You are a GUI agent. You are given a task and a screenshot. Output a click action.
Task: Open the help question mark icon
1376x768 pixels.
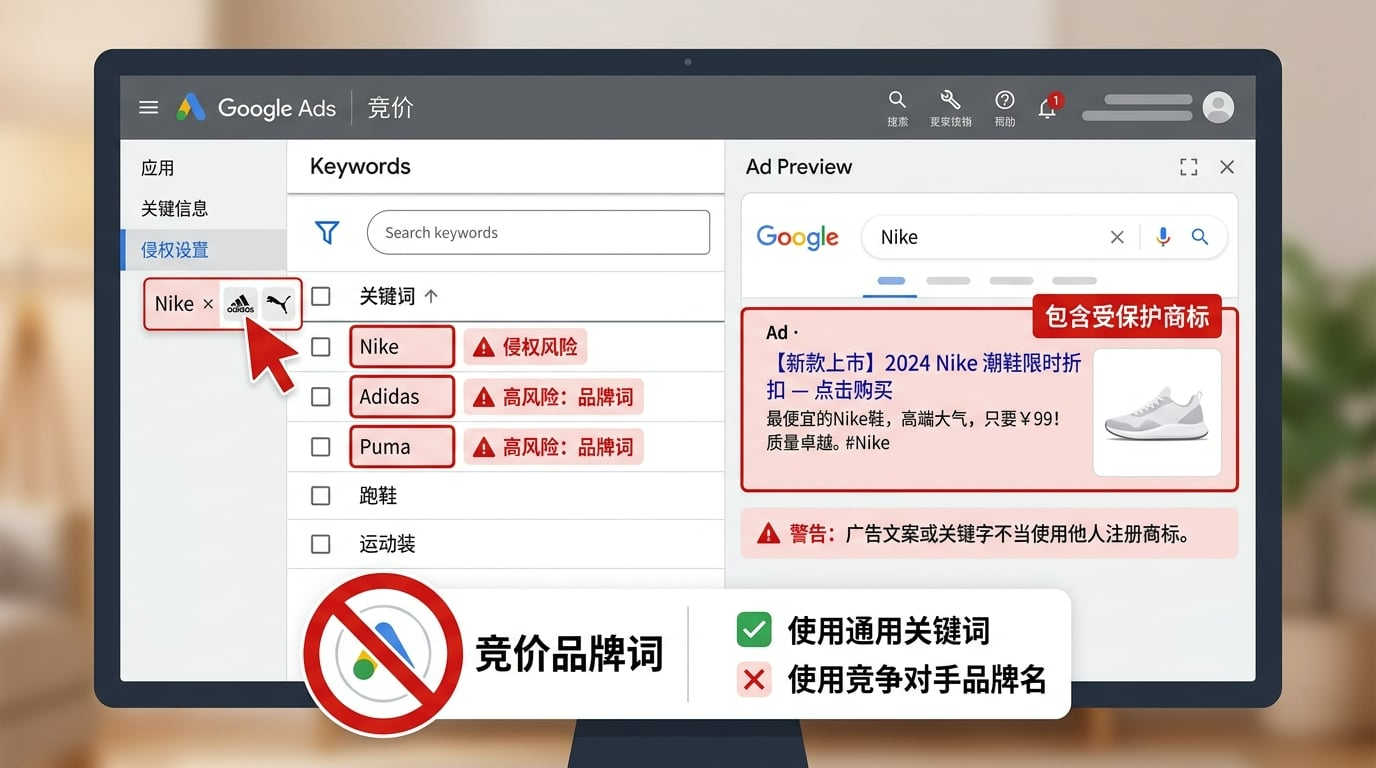1004,100
